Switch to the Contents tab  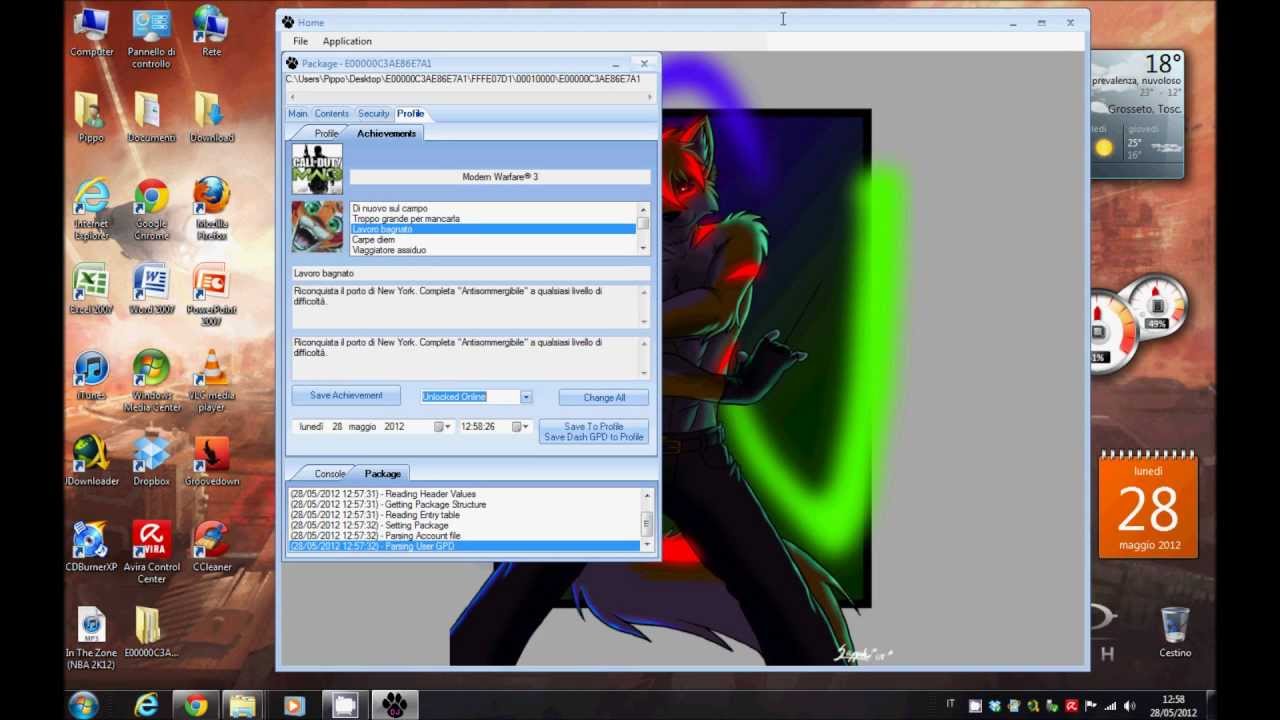pyautogui.click(x=332, y=114)
